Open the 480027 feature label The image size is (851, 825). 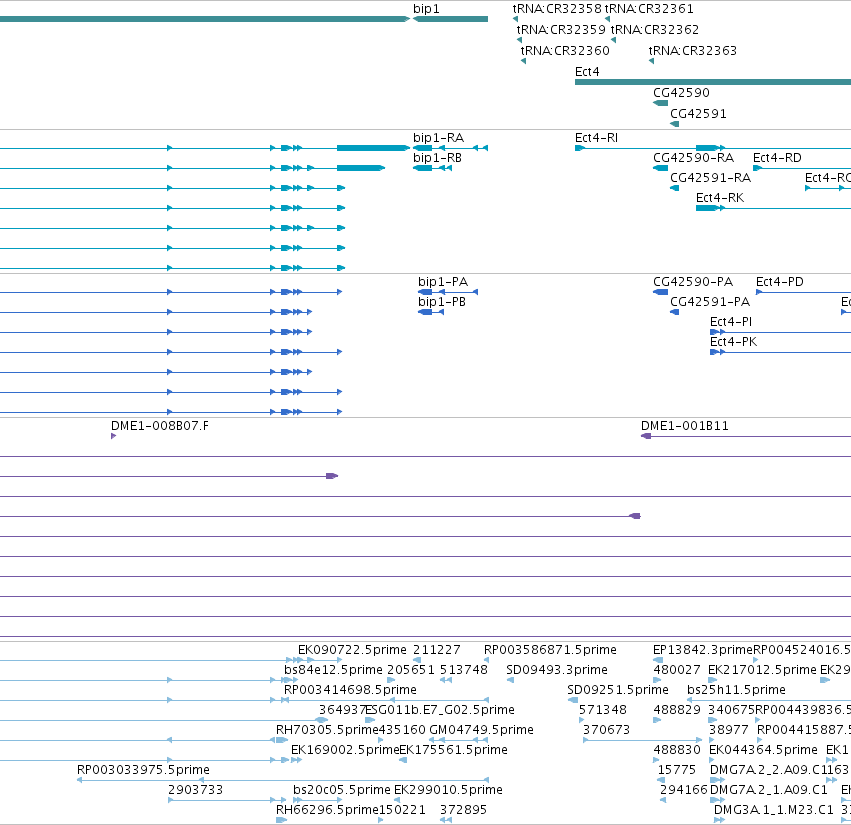[677, 670]
